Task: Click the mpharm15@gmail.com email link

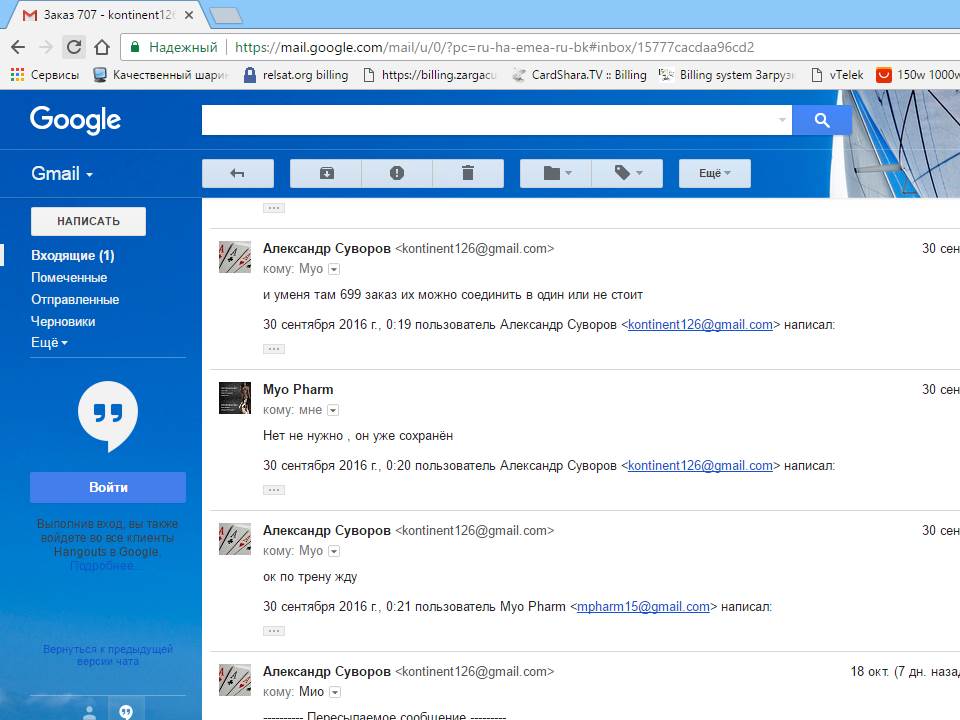Action: 643,607
